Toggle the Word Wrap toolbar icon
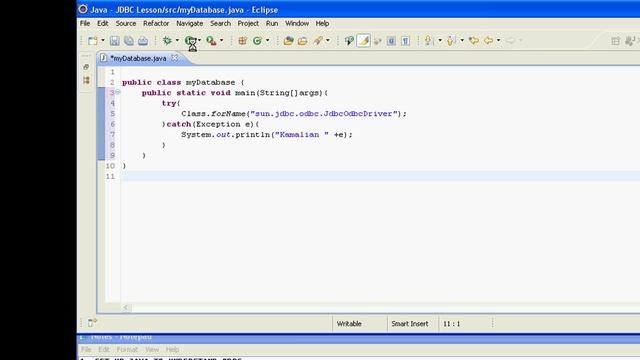This screenshot has height=360, width=640. click(378, 40)
